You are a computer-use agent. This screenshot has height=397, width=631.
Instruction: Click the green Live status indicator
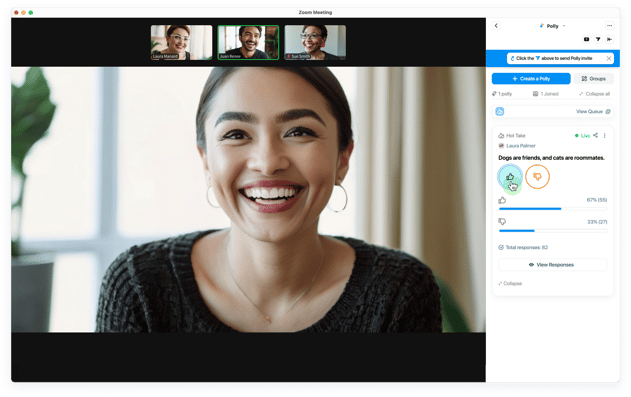point(582,136)
